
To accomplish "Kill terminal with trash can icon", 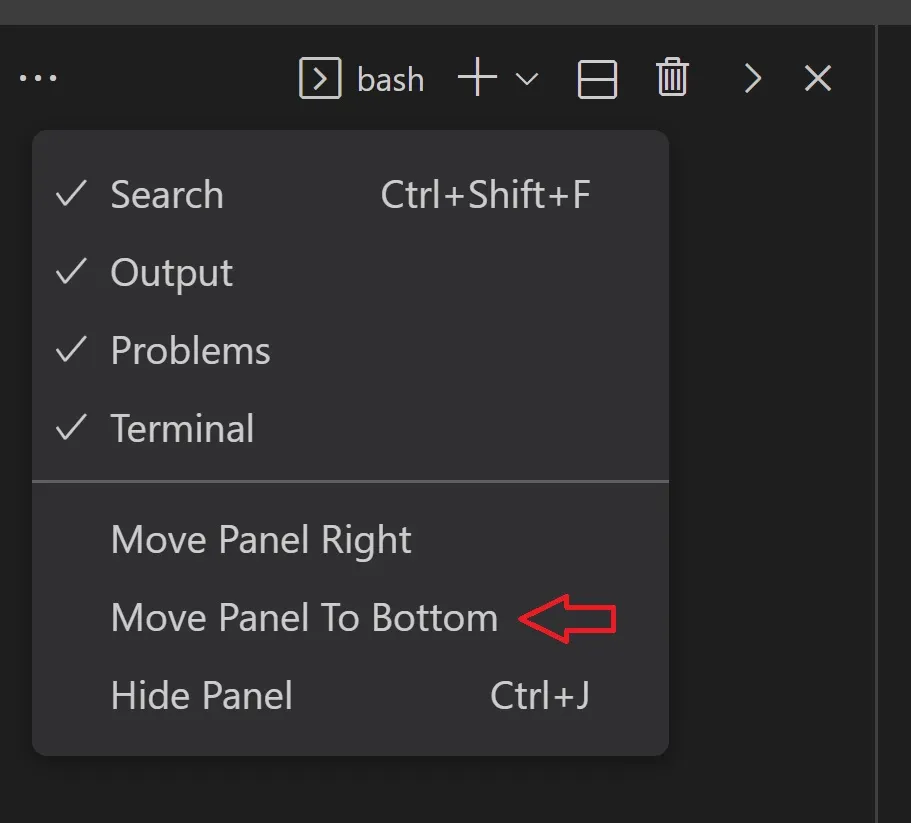I will [672, 78].
